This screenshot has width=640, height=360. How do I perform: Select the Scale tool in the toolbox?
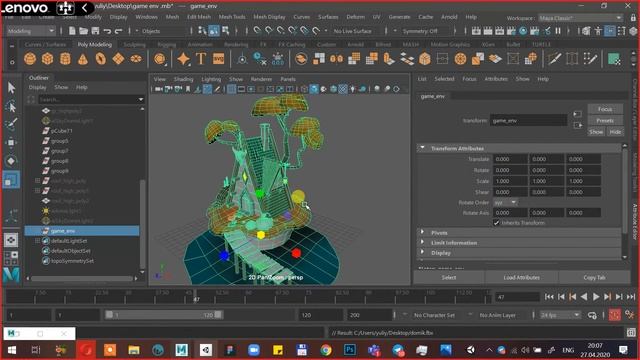click(11, 179)
